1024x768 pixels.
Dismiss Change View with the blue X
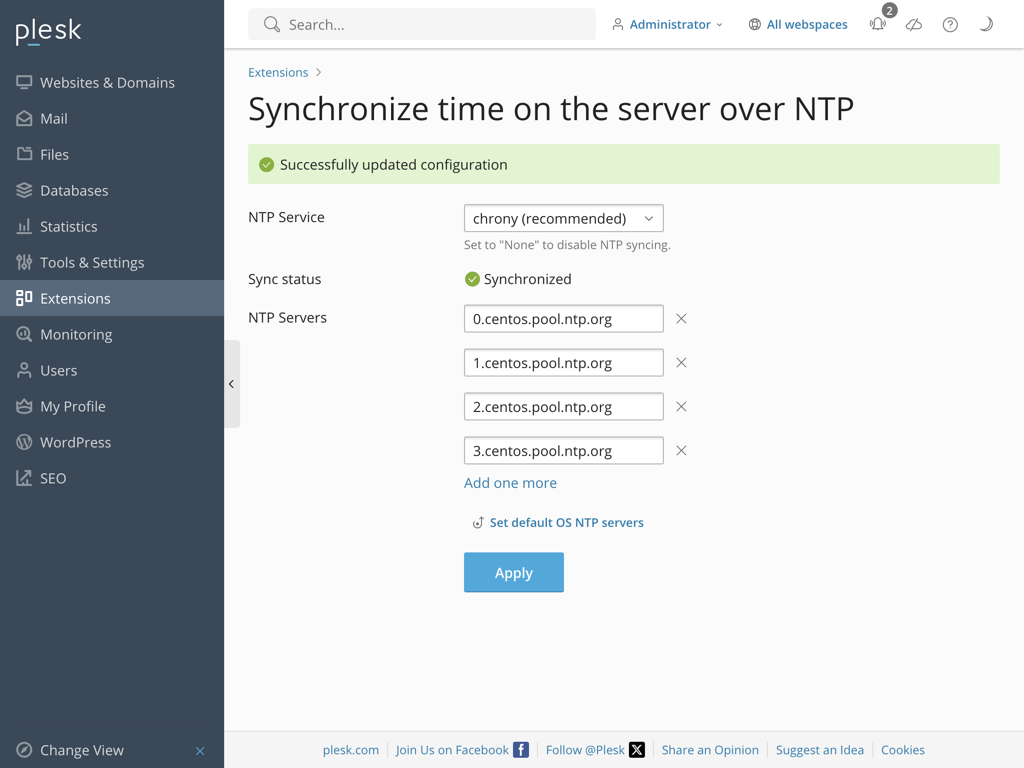tap(200, 750)
